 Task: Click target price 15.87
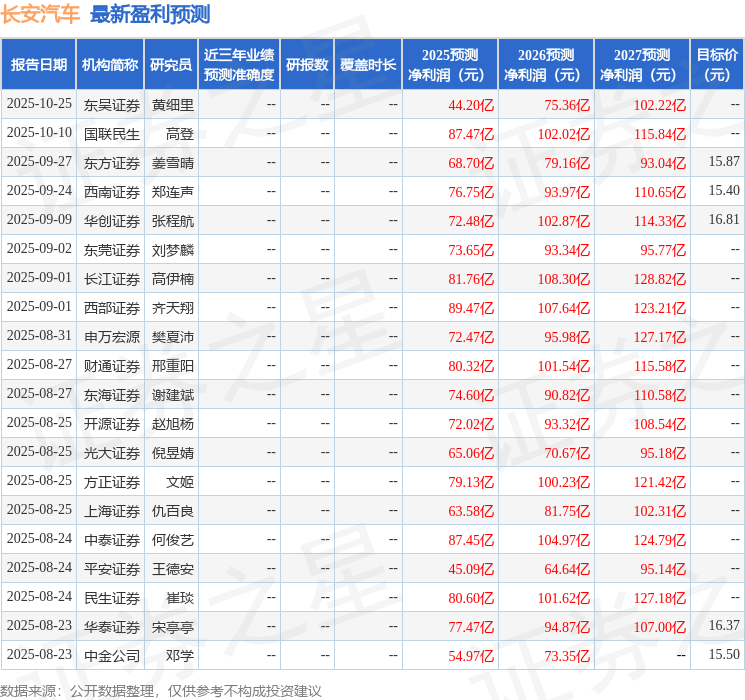pos(725,162)
